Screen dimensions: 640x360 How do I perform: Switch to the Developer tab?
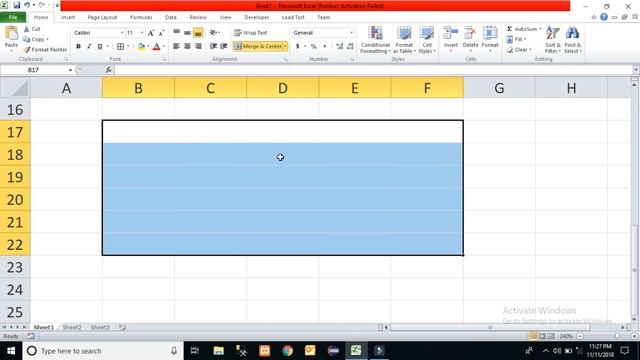pyautogui.click(x=256, y=17)
